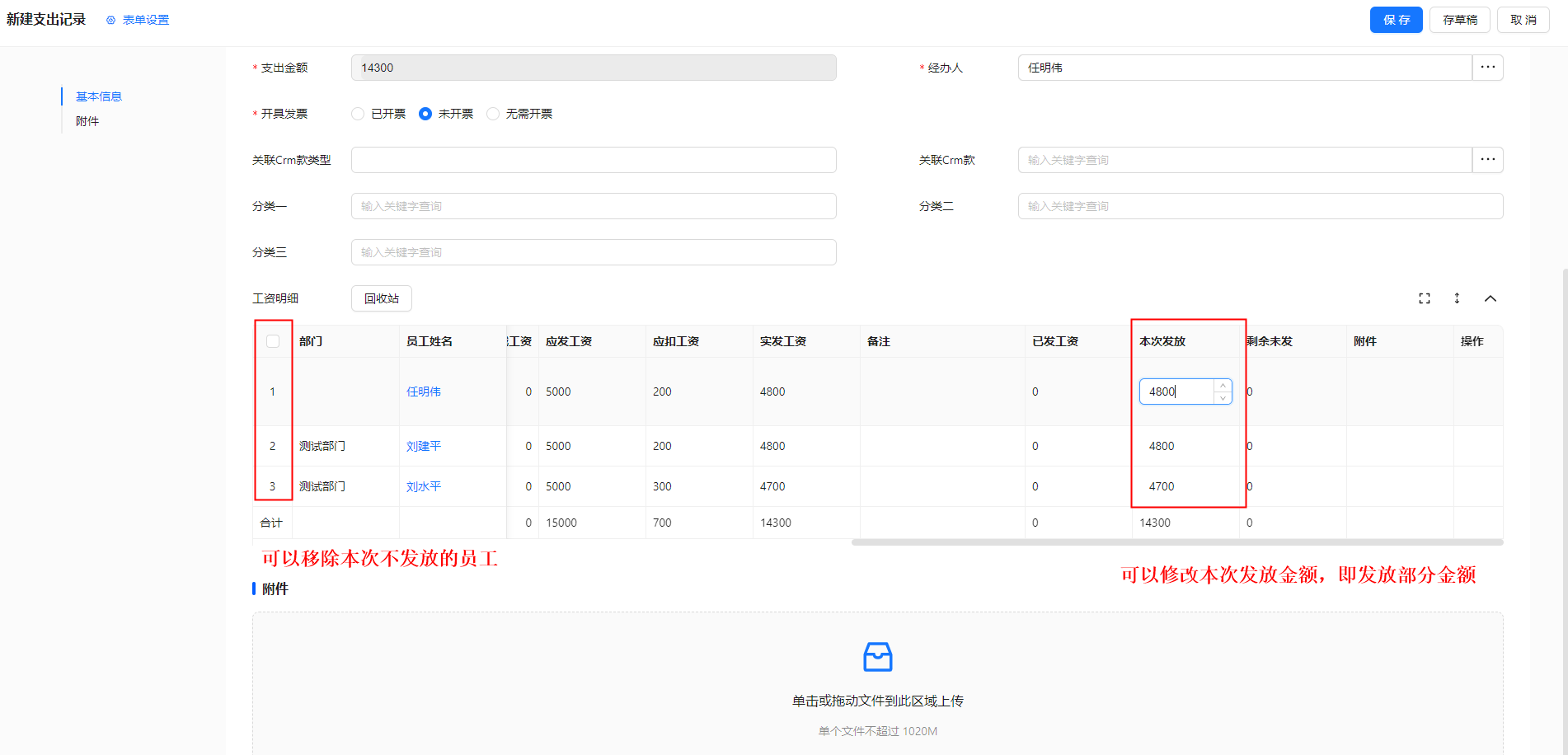Collapse the 工资明细 section
Viewport: 1568px width, 755px height.
1490,298
